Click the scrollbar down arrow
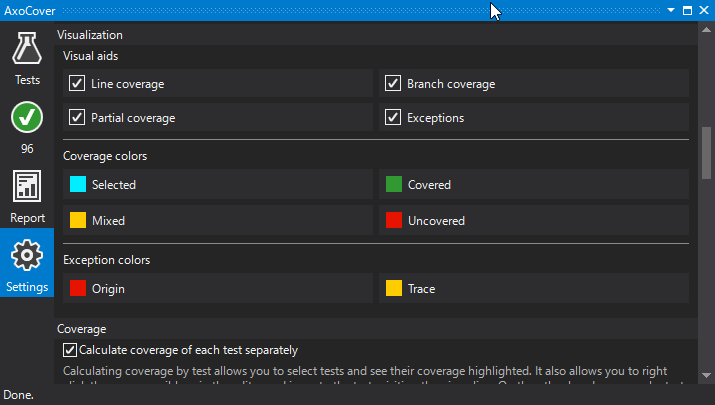Screen dimensions: 715x405 (706, 375)
